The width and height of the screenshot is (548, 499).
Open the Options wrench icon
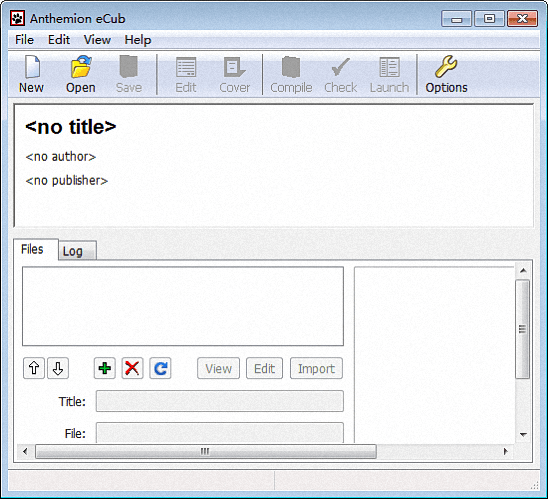[446, 66]
